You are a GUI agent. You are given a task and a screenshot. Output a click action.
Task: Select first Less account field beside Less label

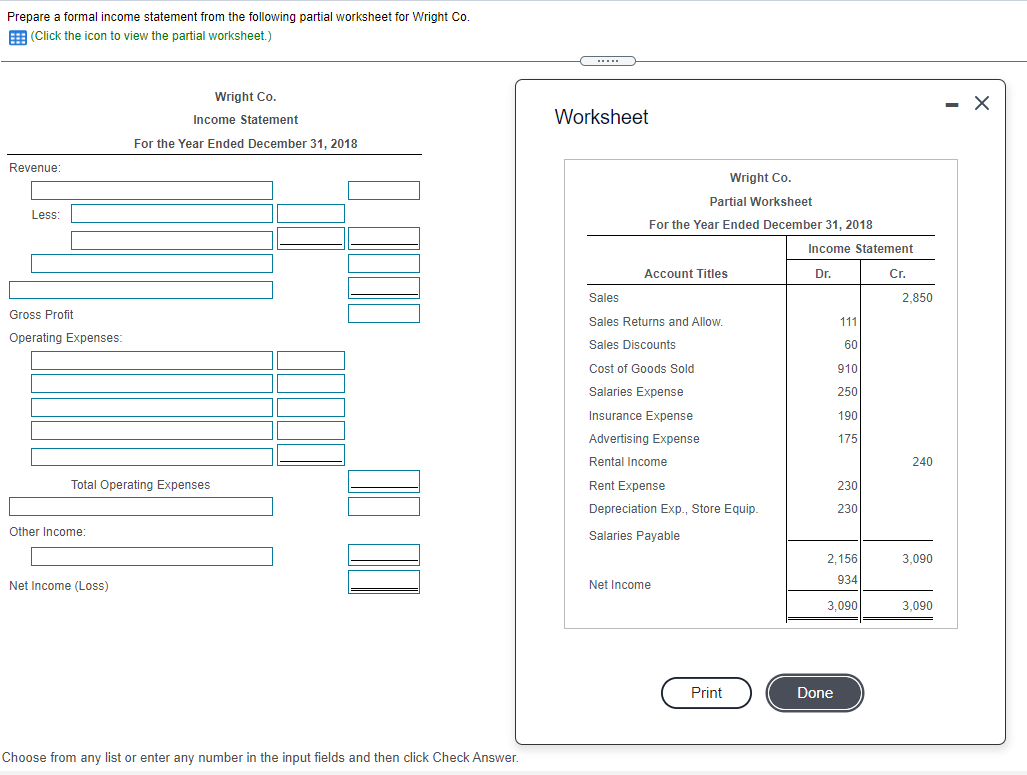click(172, 214)
